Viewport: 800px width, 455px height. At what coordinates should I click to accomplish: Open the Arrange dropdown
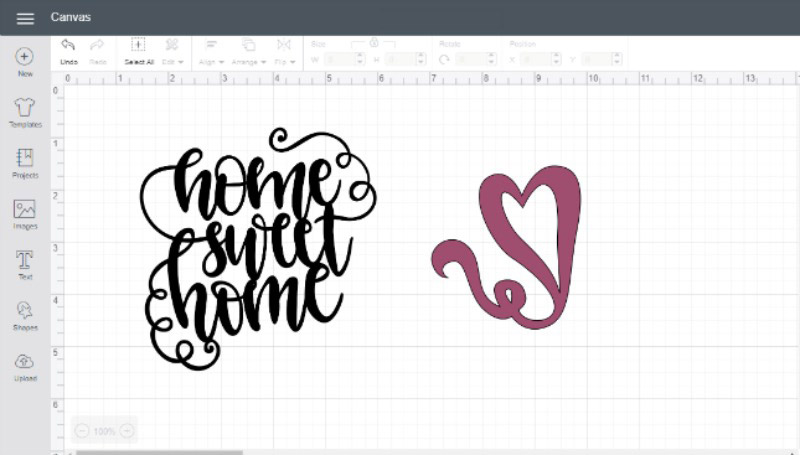[x=248, y=52]
